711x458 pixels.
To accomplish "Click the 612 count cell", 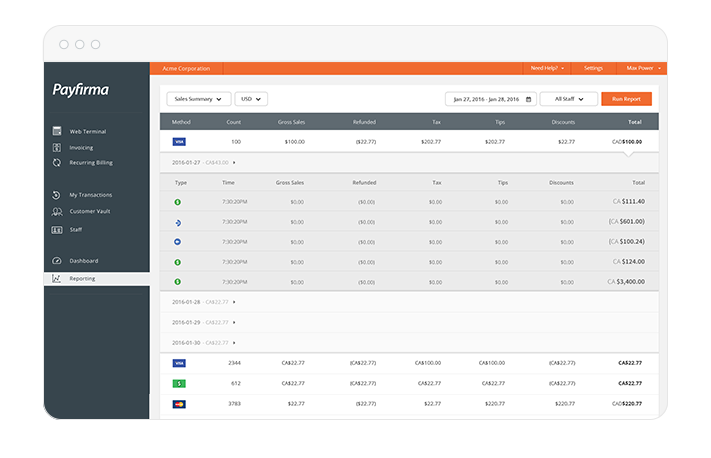I will pyautogui.click(x=236, y=383).
